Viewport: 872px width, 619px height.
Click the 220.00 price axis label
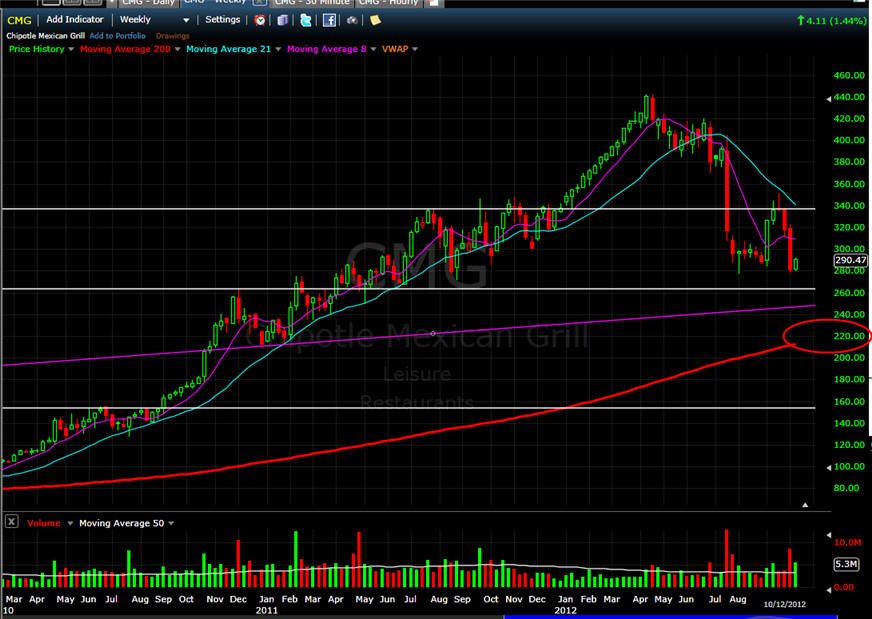point(849,336)
